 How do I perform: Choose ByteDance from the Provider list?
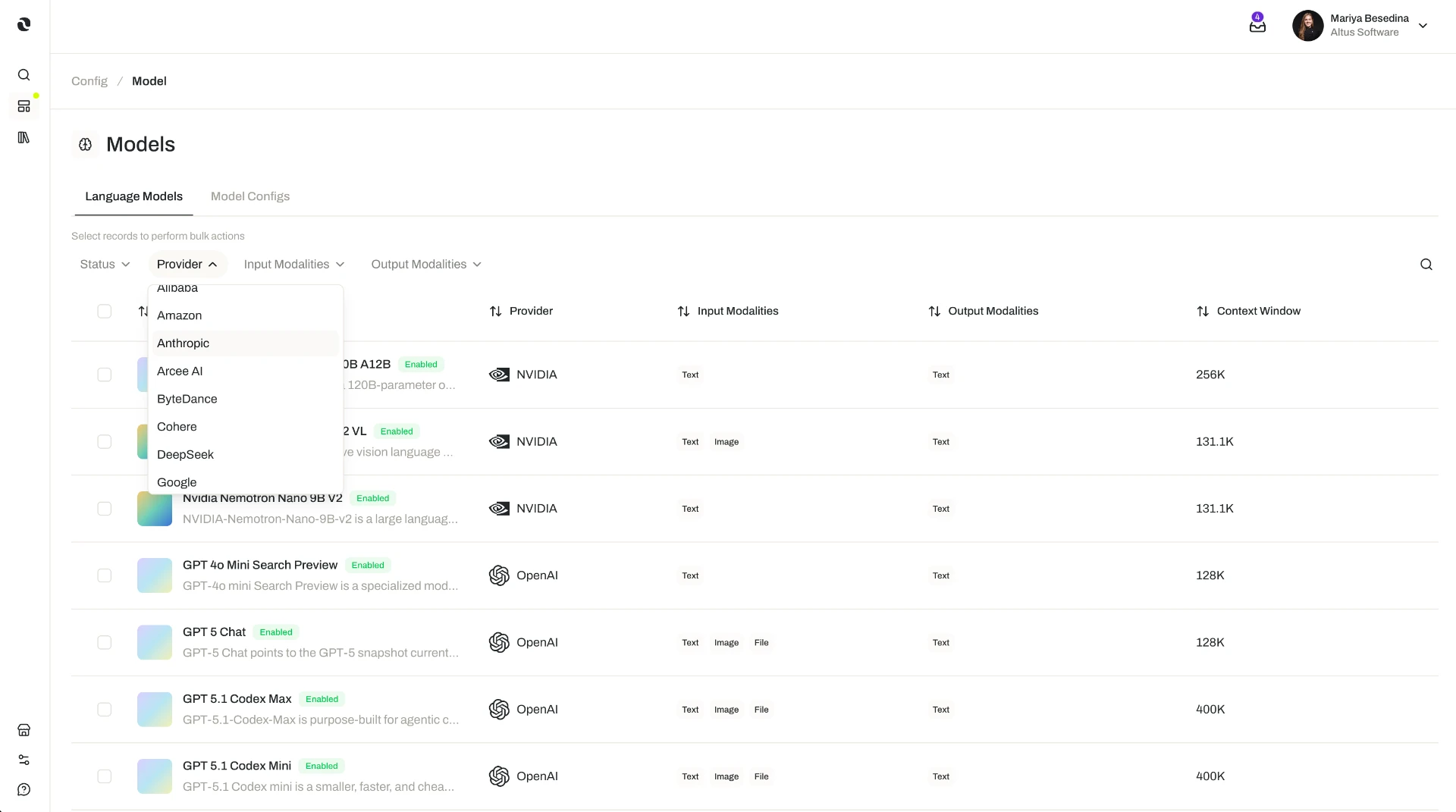246,400
